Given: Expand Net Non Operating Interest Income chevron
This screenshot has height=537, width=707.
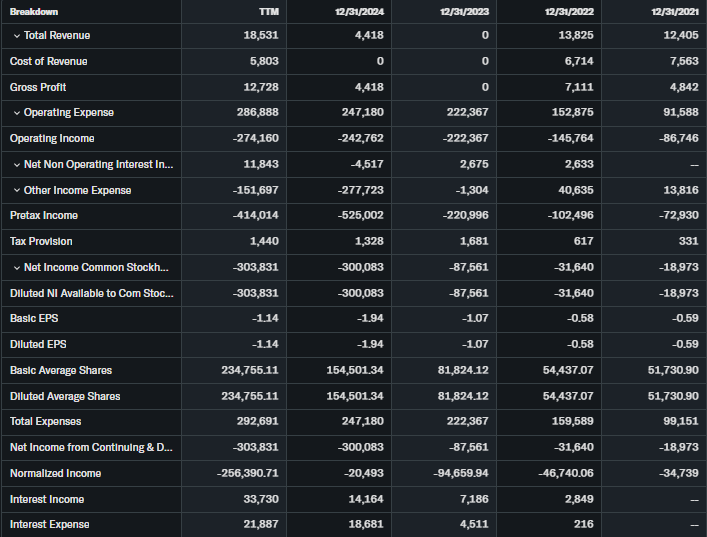Looking at the screenshot, I should pyautogui.click(x=17, y=165).
